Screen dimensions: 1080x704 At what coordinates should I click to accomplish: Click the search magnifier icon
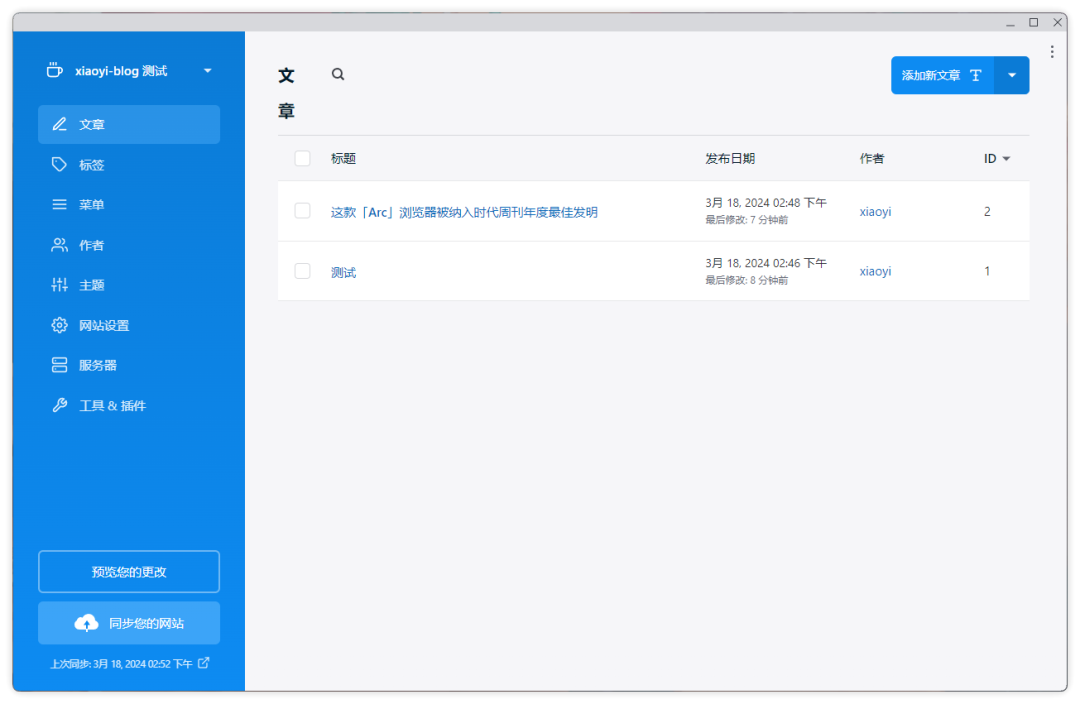coord(337,74)
